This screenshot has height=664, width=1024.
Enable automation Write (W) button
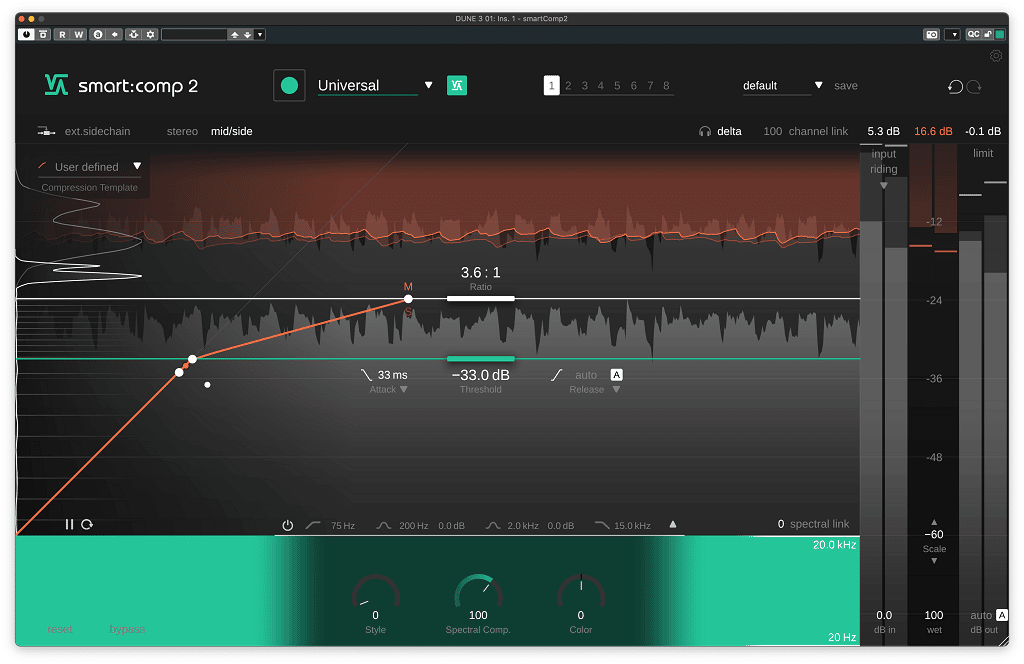point(78,35)
